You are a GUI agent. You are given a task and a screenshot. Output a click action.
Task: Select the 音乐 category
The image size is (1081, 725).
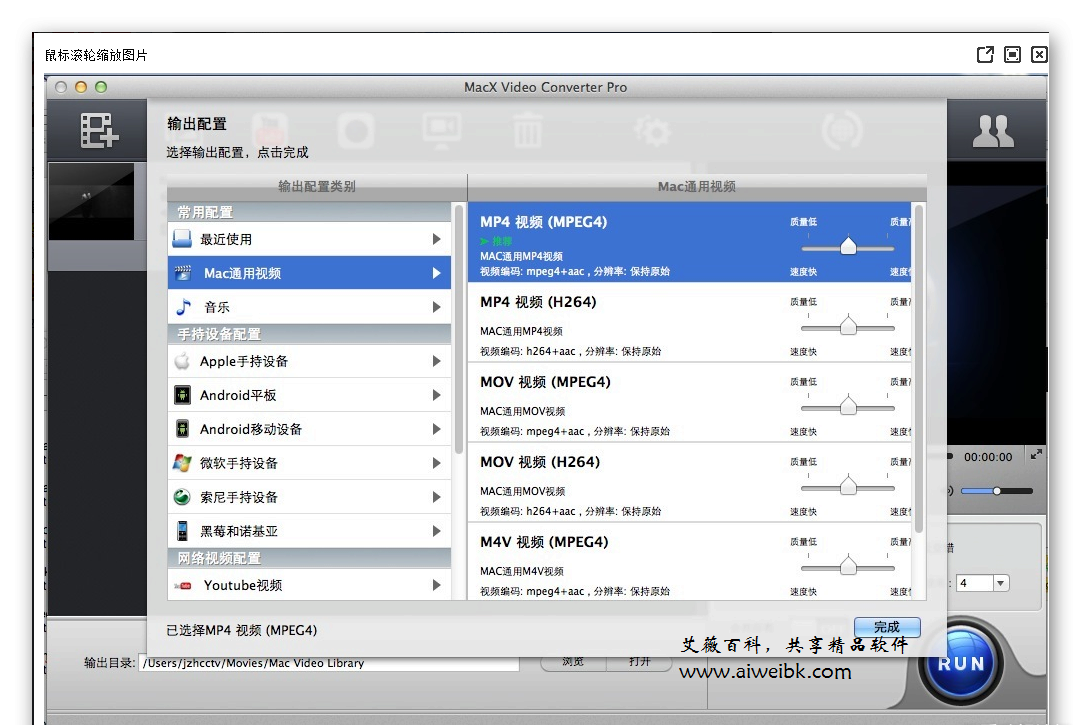coord(310,307)
